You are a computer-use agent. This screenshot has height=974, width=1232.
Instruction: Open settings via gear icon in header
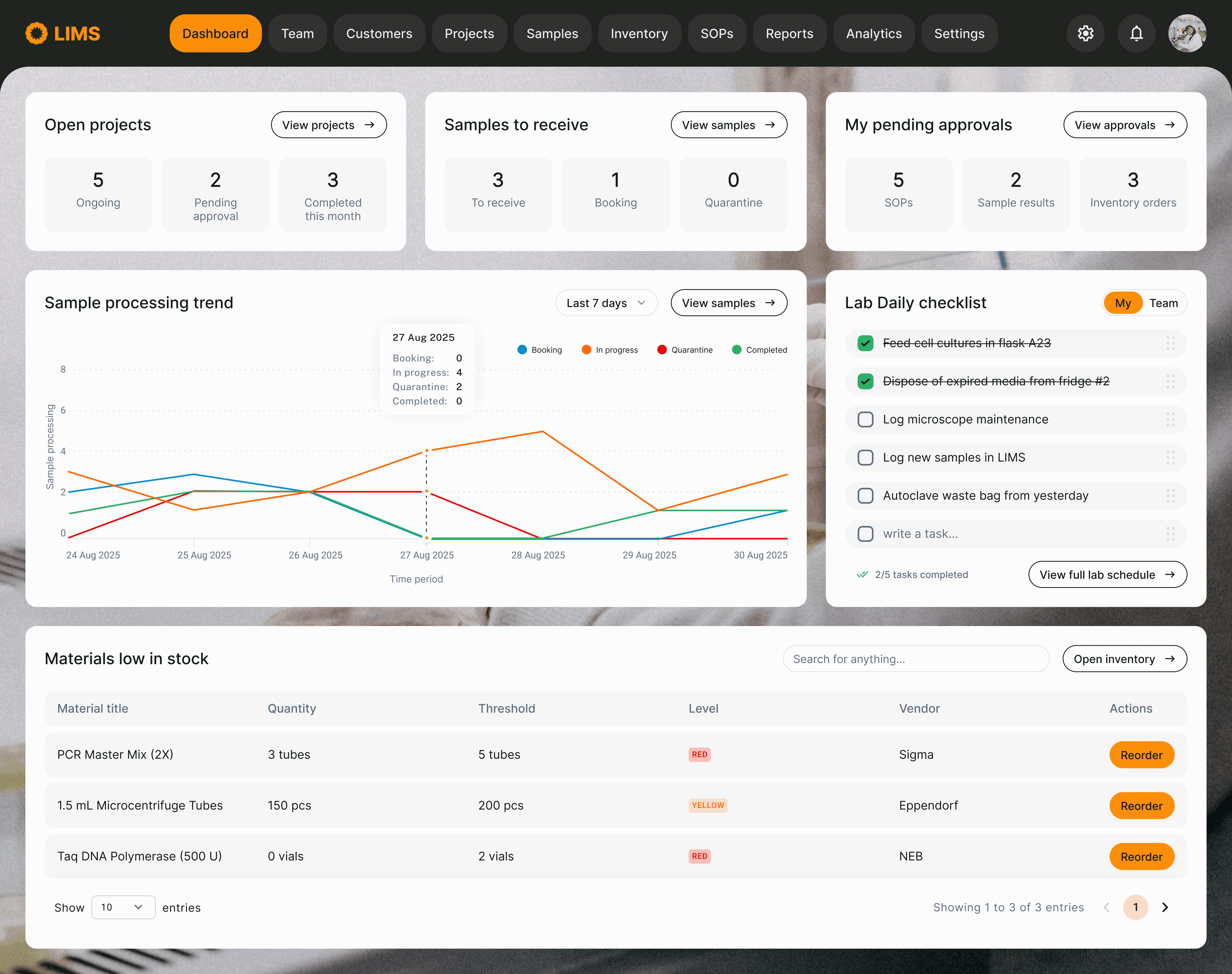[1085, 34]
